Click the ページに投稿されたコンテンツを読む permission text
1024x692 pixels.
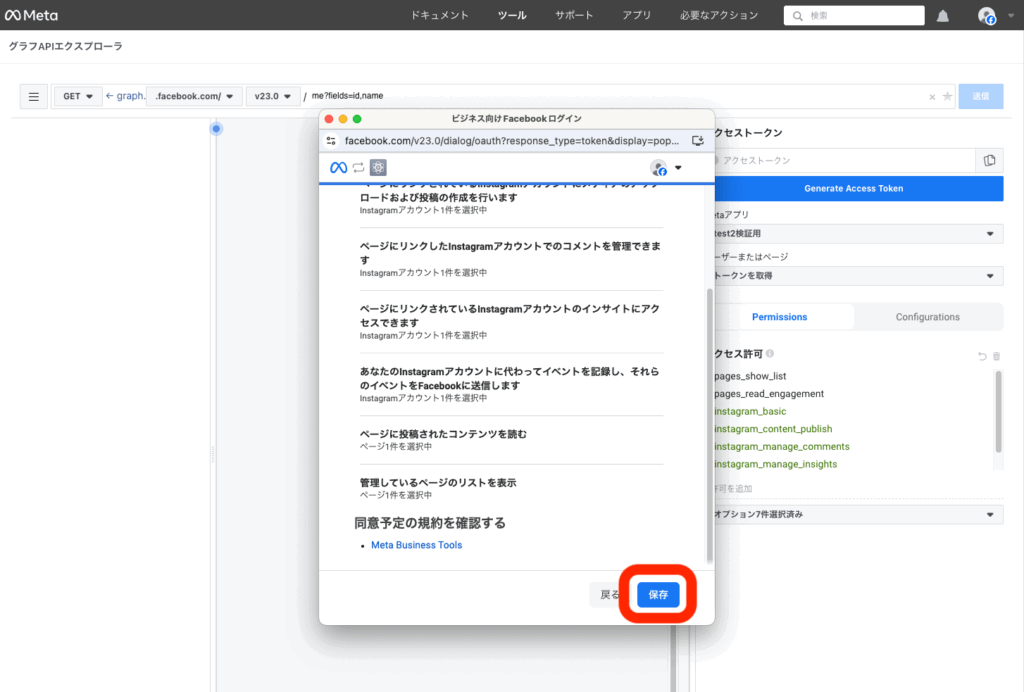coord(443,434)
